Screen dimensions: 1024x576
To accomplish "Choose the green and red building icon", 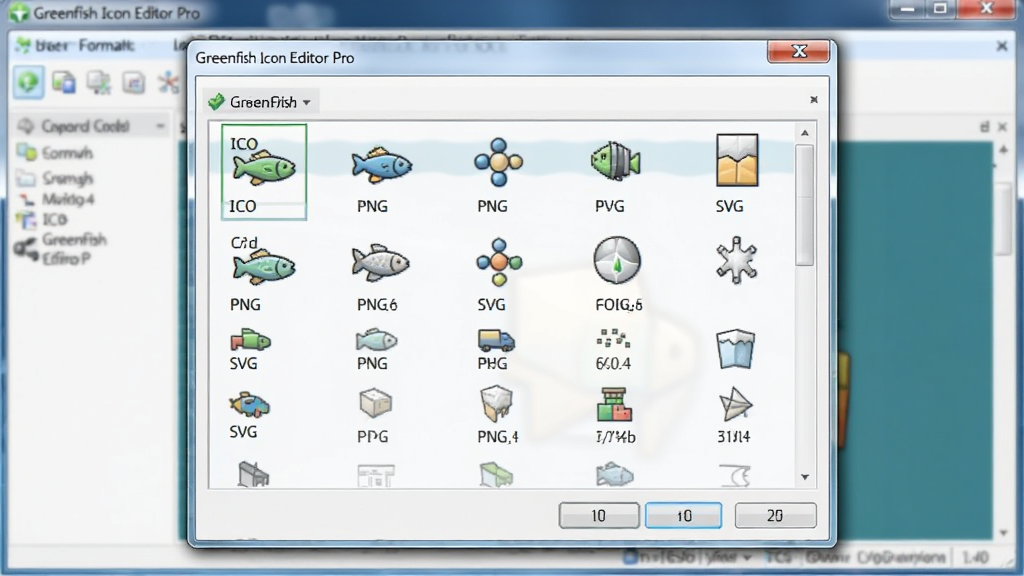I will (614, 404).
